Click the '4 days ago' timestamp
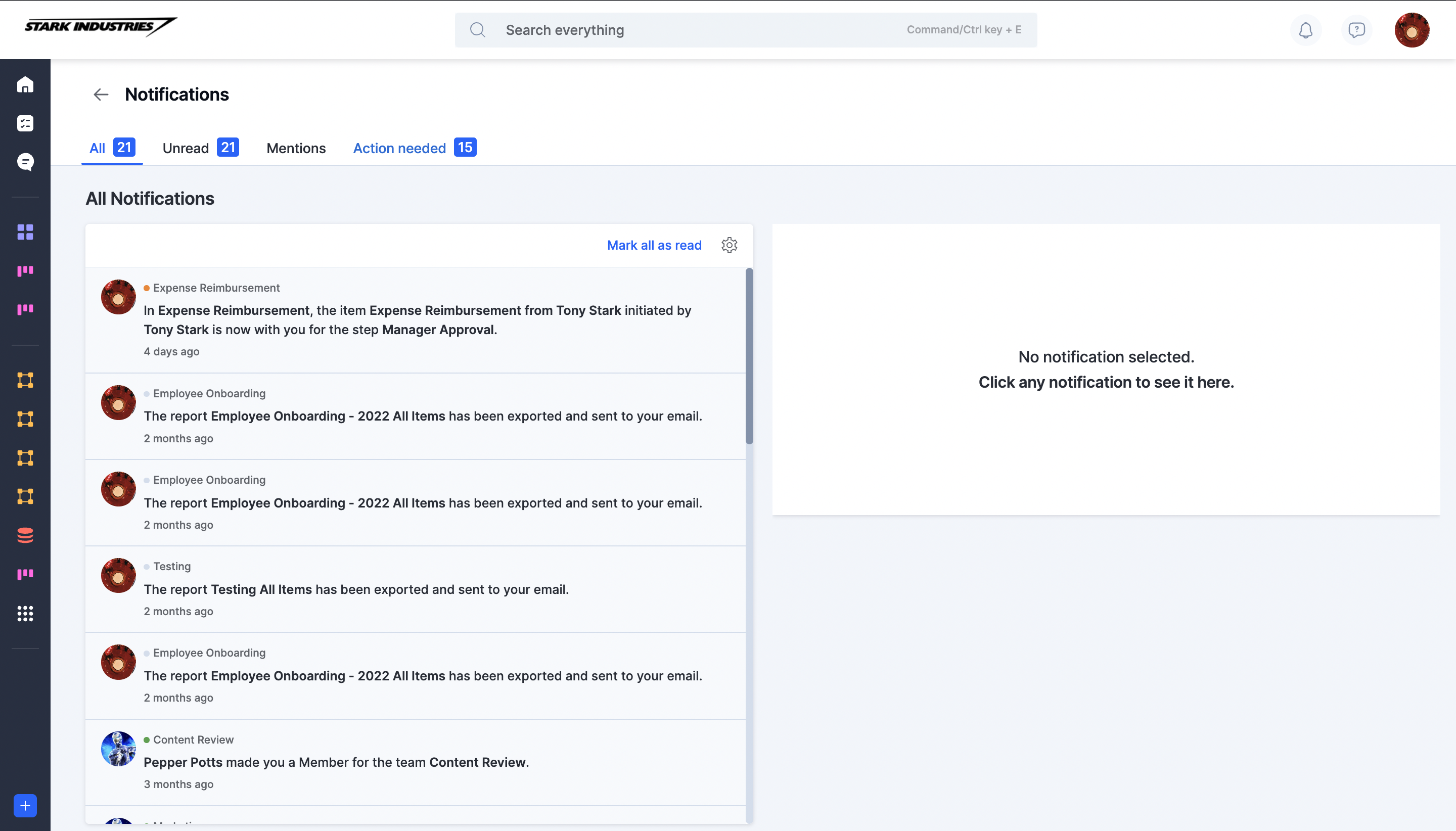 point(172,352)
